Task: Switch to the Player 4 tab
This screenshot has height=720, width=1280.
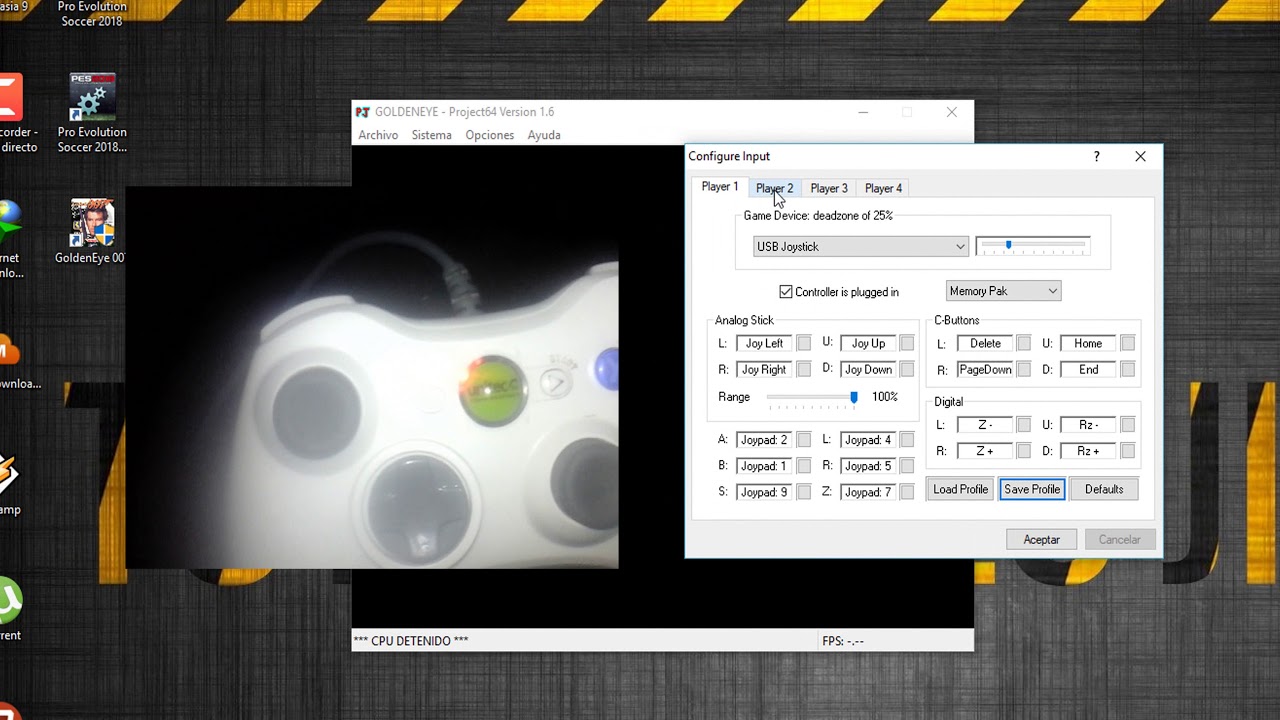Action: 883,188
